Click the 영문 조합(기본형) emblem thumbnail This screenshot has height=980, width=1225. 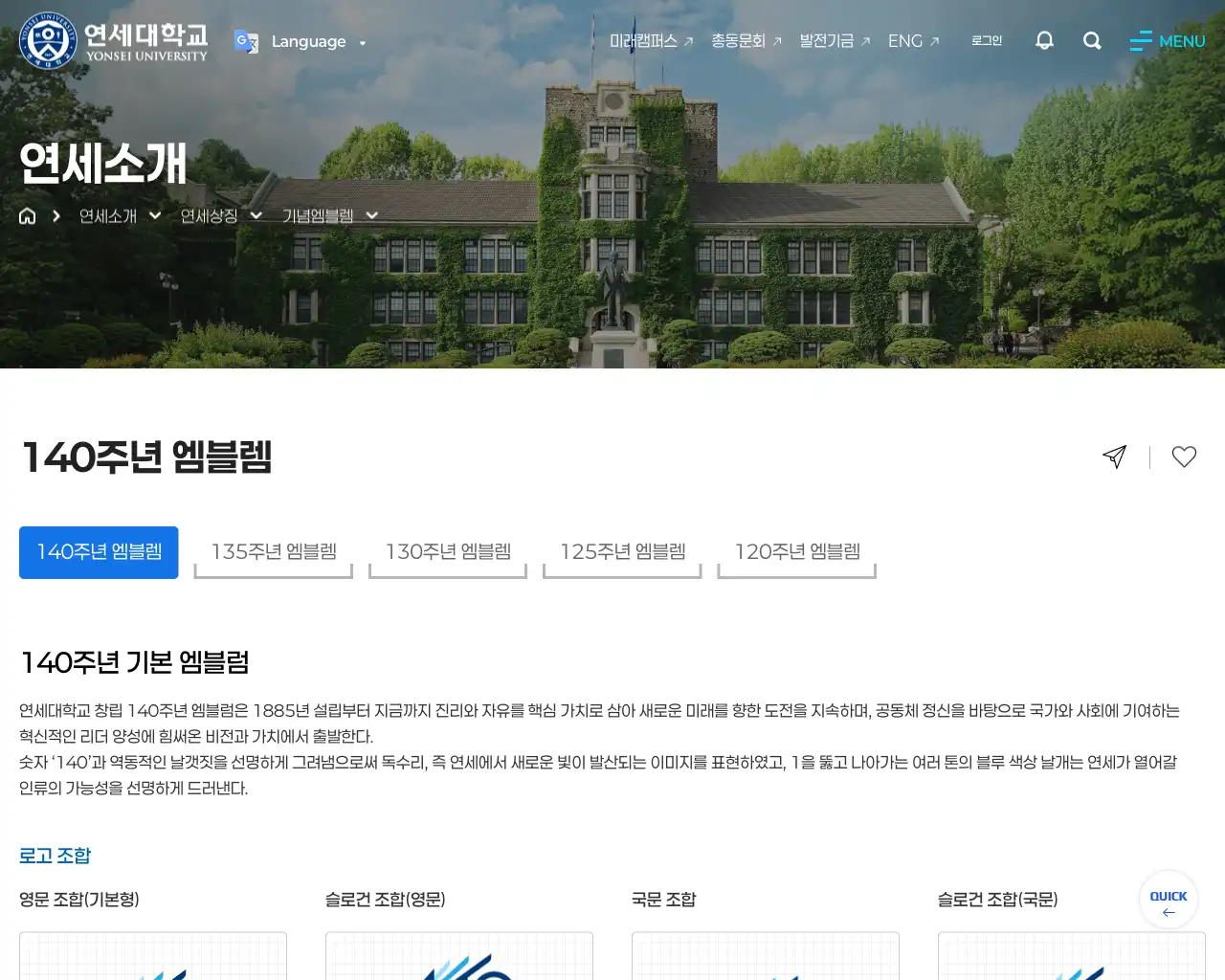(153, 956)
